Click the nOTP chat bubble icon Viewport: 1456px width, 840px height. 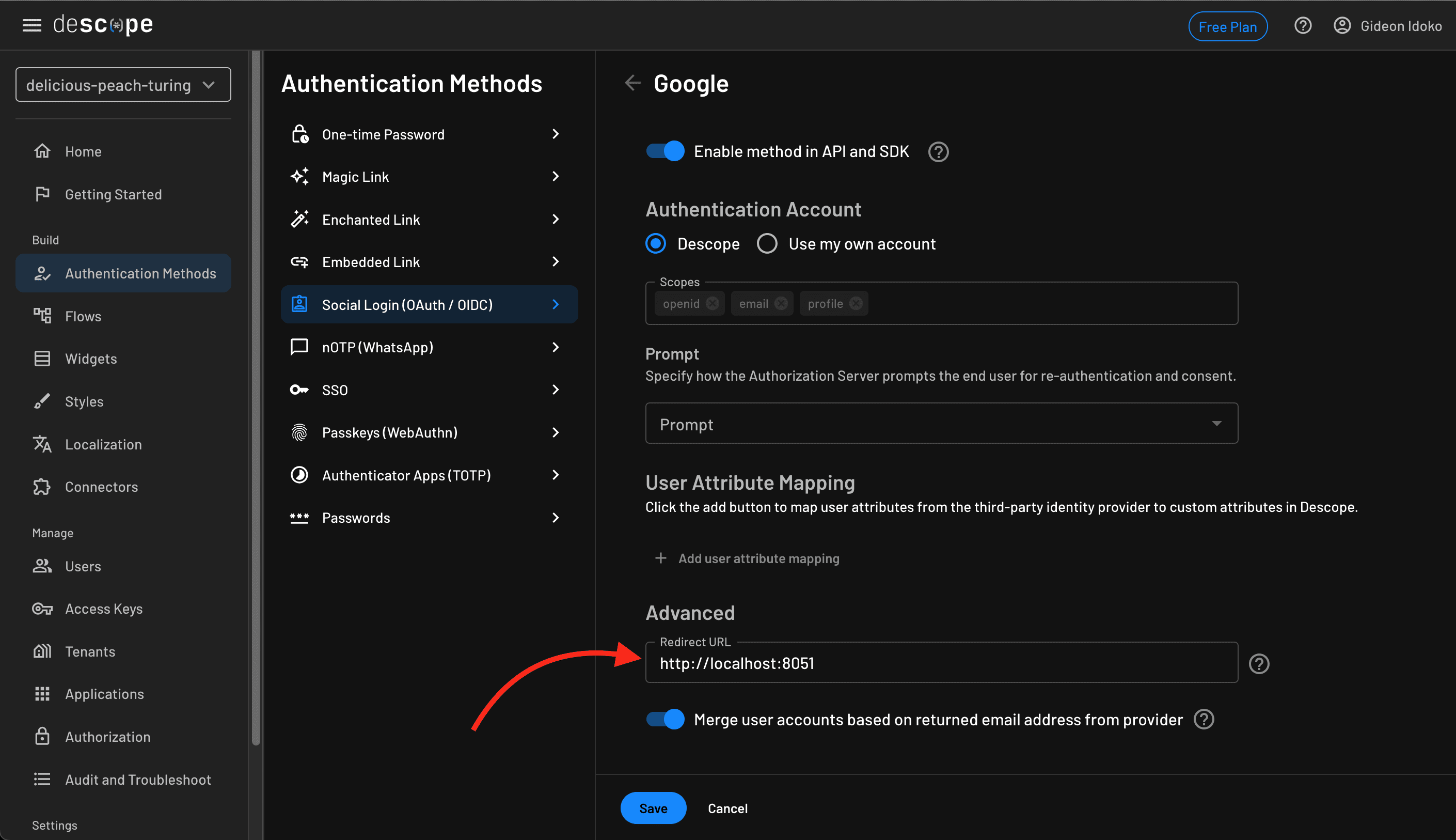click(x=300, y=347)
